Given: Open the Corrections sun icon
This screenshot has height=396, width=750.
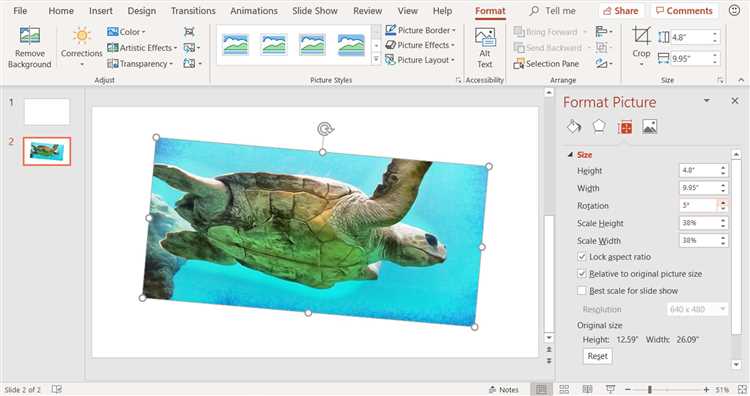Looking at the screenshot, I should point(81,36).
